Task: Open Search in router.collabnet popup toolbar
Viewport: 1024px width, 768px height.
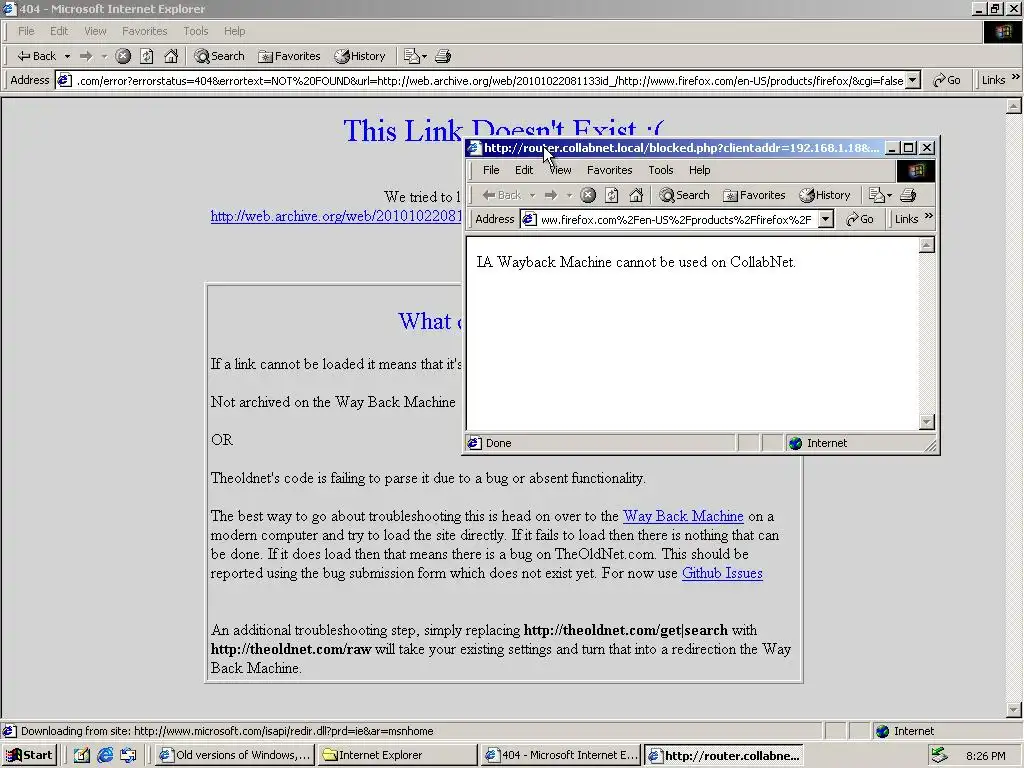Action: (x=684, y=195)
